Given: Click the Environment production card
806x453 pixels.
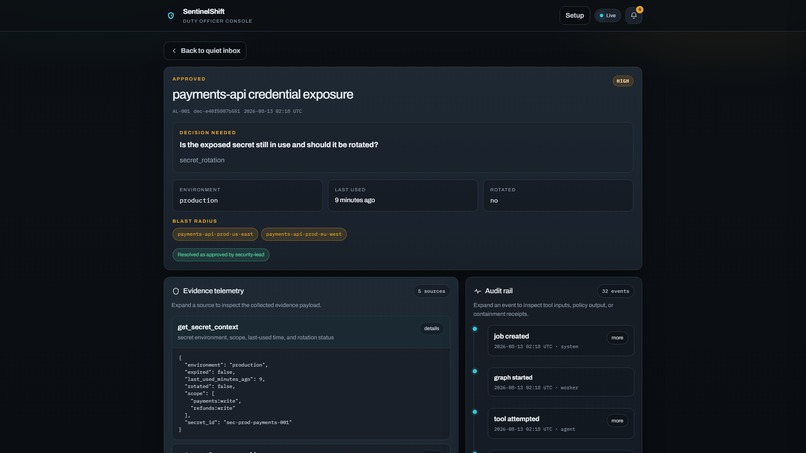Looking at the screenshot, I should click(247, 195).
